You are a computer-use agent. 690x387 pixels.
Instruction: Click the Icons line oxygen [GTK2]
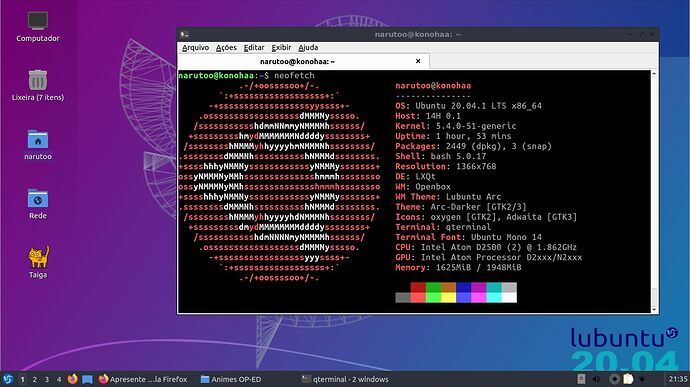click(486, 217)
